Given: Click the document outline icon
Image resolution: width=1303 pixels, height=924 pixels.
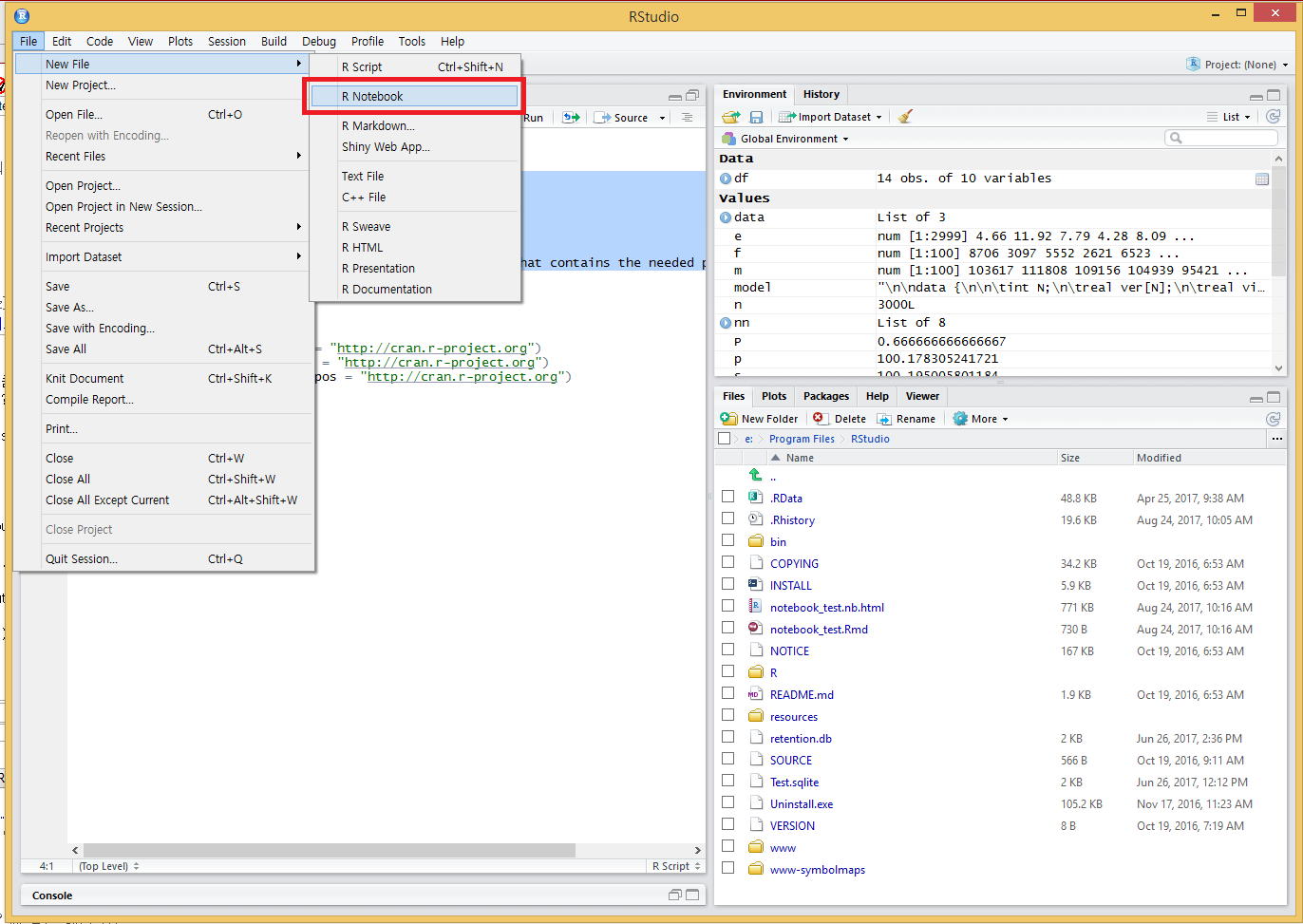Looking at the screenshot, I should coord(687,118).
